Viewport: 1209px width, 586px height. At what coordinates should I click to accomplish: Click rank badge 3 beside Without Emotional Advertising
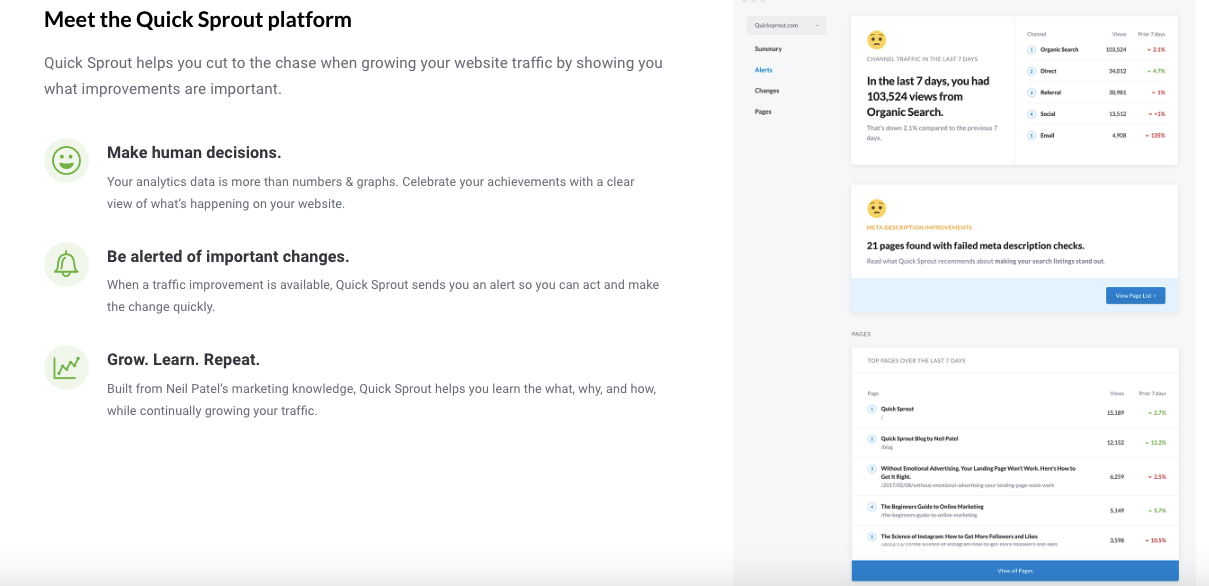[x=872, y=468]
